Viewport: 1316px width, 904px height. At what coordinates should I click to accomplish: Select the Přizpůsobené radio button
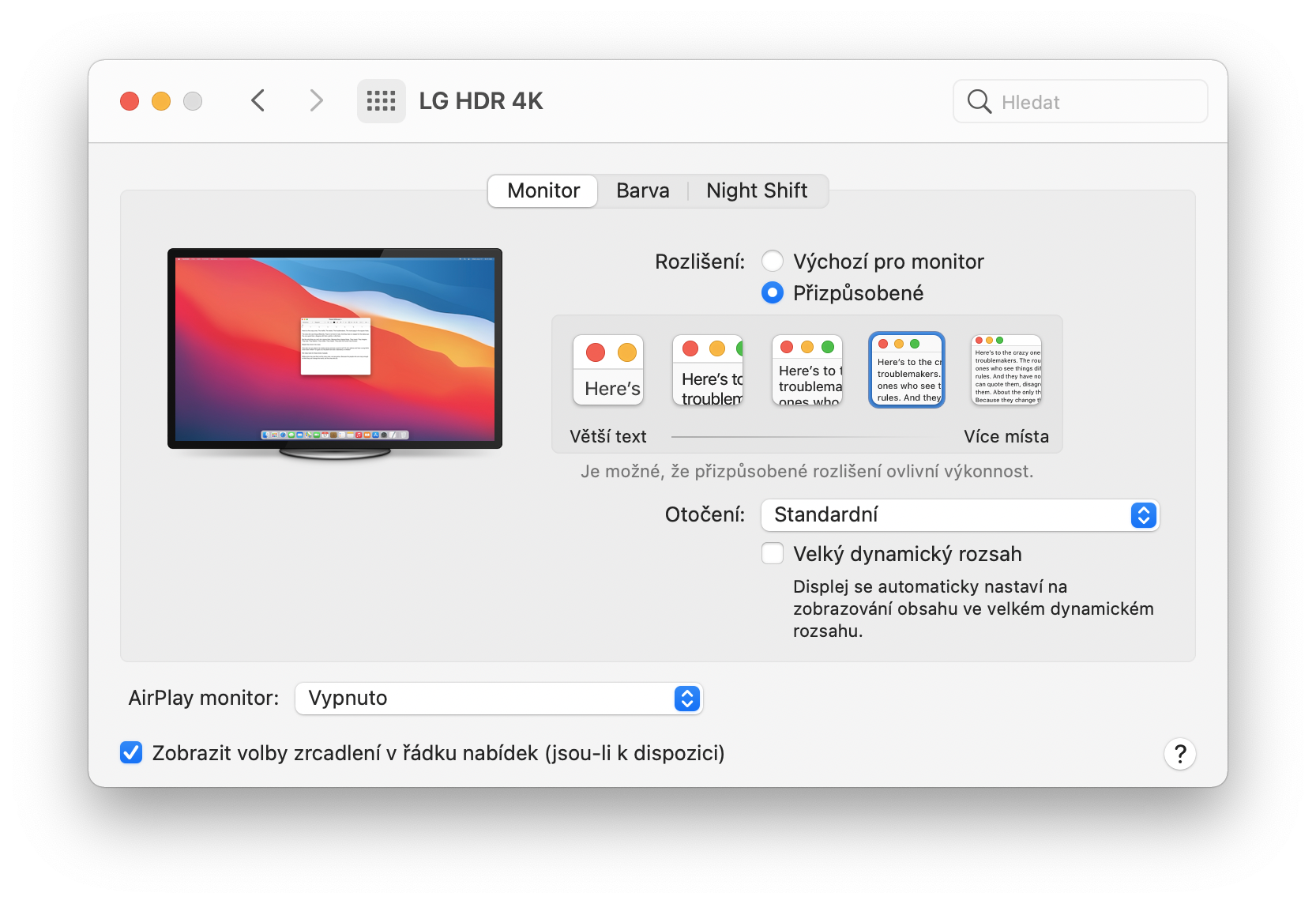773,293
